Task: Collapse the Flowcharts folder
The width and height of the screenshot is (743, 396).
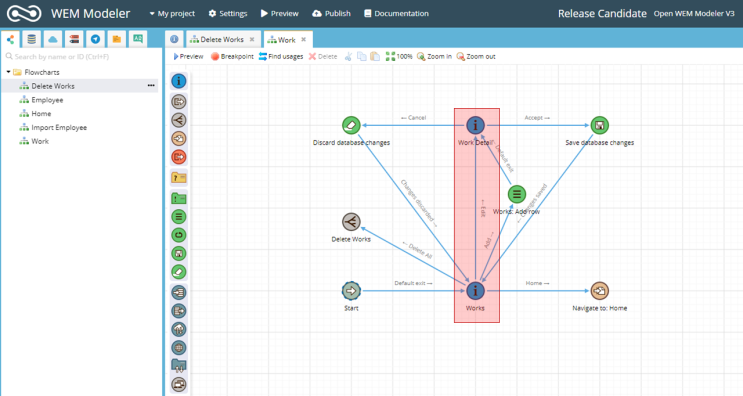Action: pyautogui.click(x=8, y=72)
